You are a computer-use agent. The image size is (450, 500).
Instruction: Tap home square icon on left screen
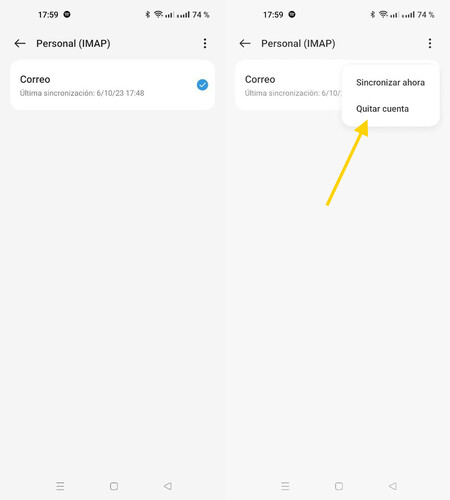pyautogui.click(x=114, y=486)
